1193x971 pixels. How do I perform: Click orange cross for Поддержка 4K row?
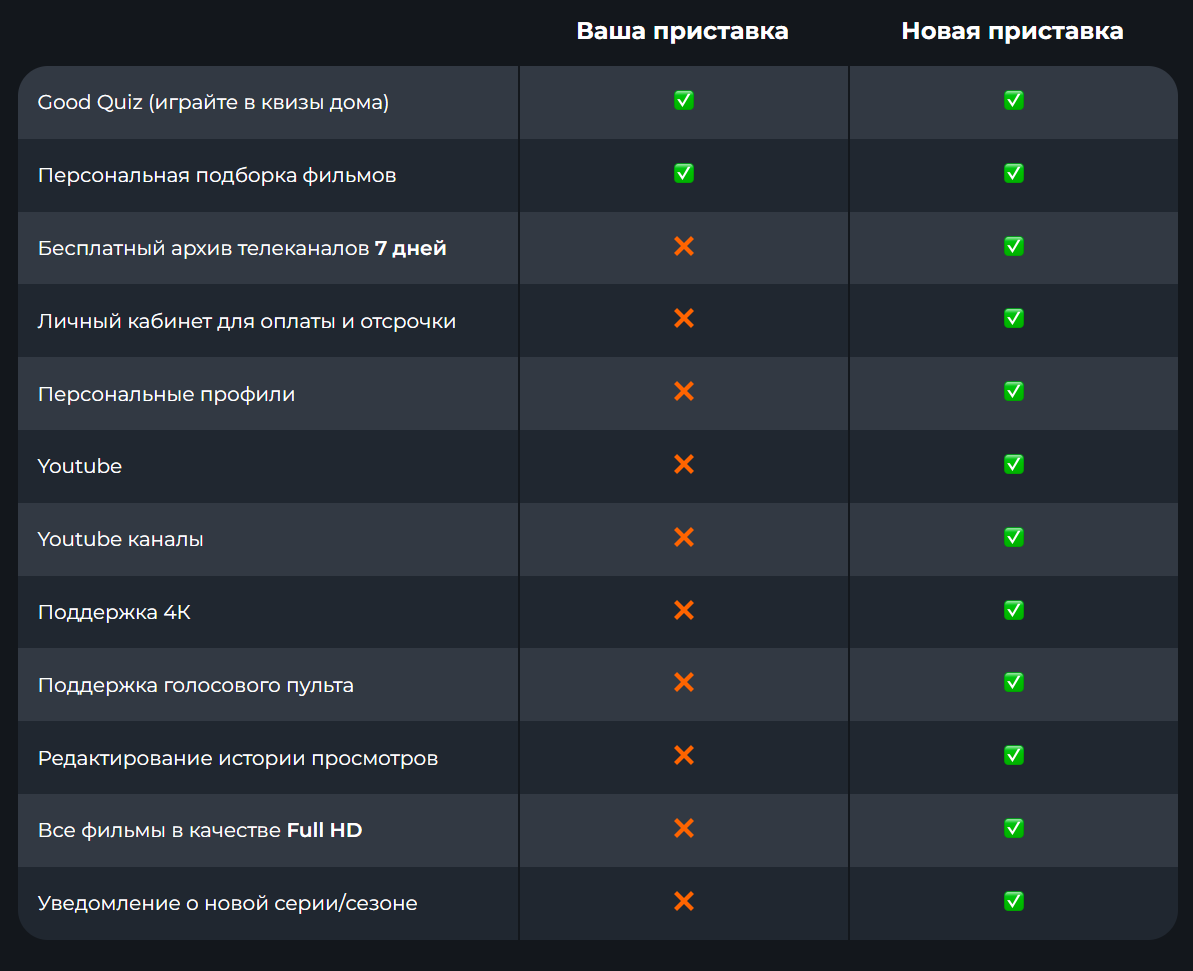click(x=683, y=610)
